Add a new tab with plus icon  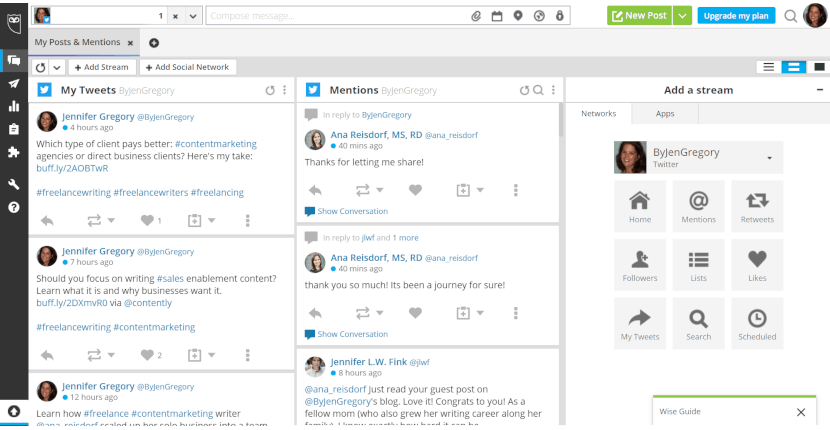point(154,43)
